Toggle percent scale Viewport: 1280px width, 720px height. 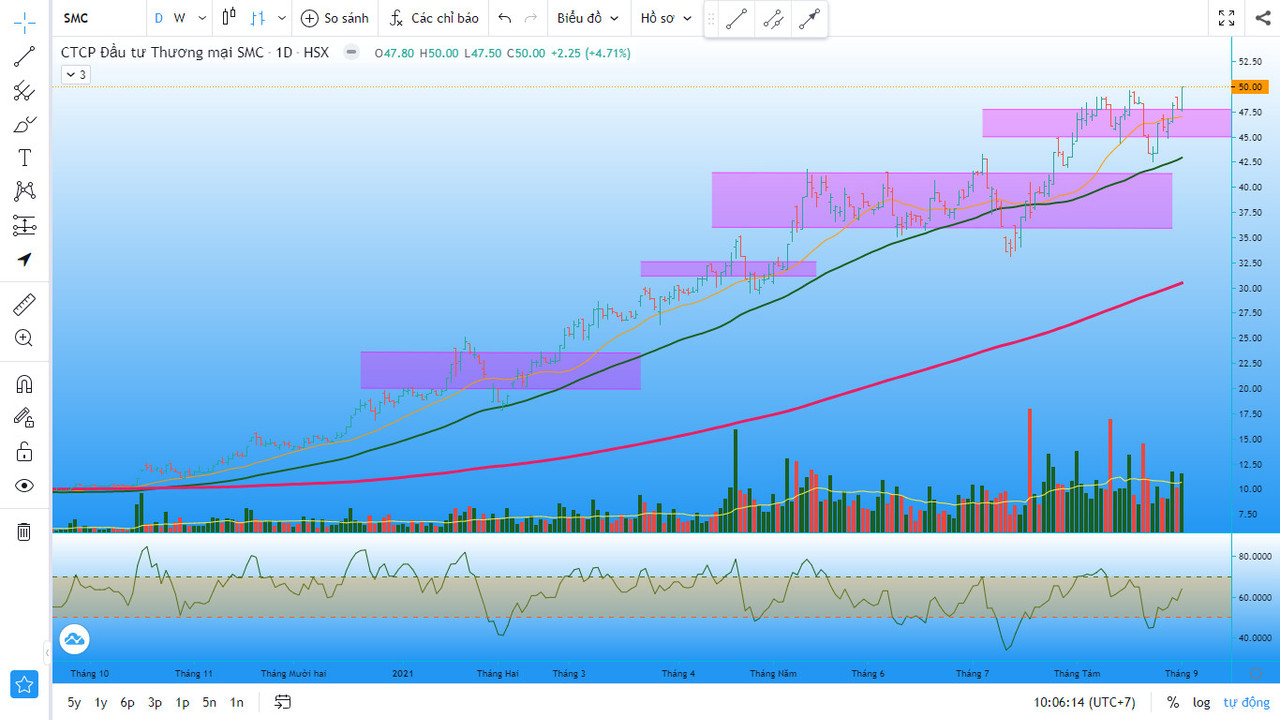1173,702
